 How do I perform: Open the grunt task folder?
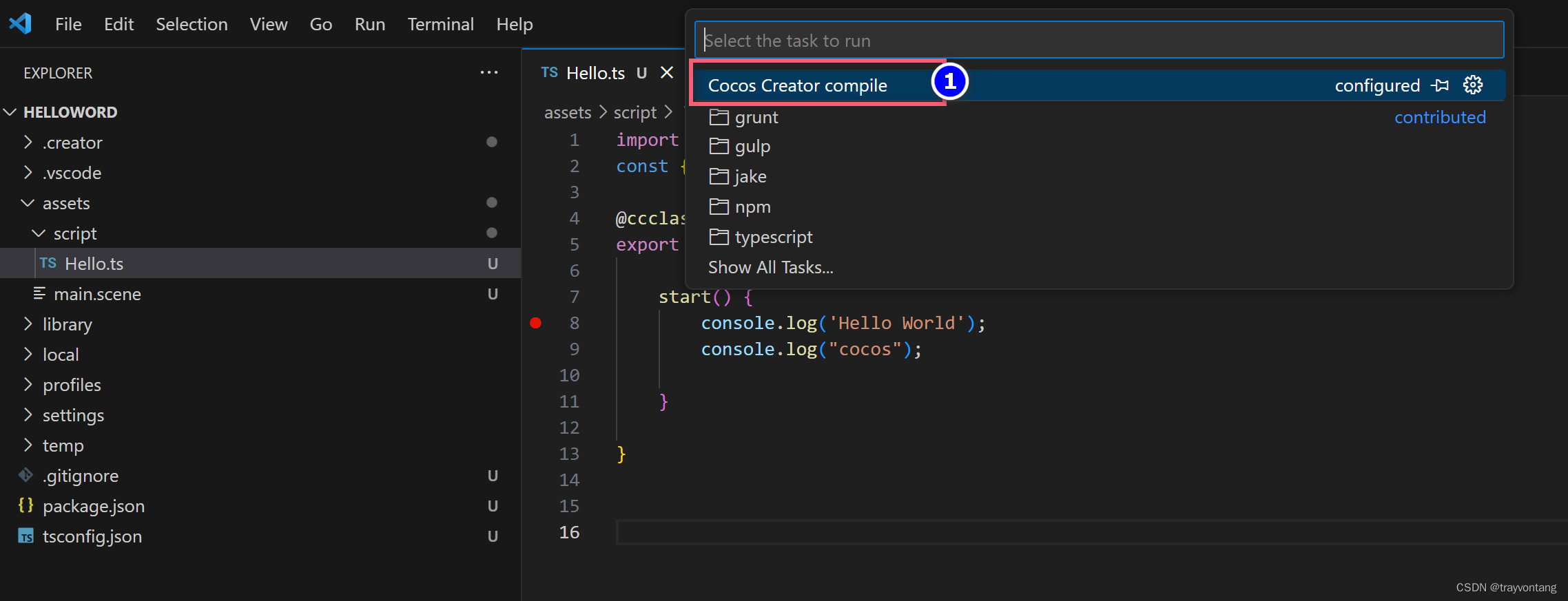point(1099,117)
